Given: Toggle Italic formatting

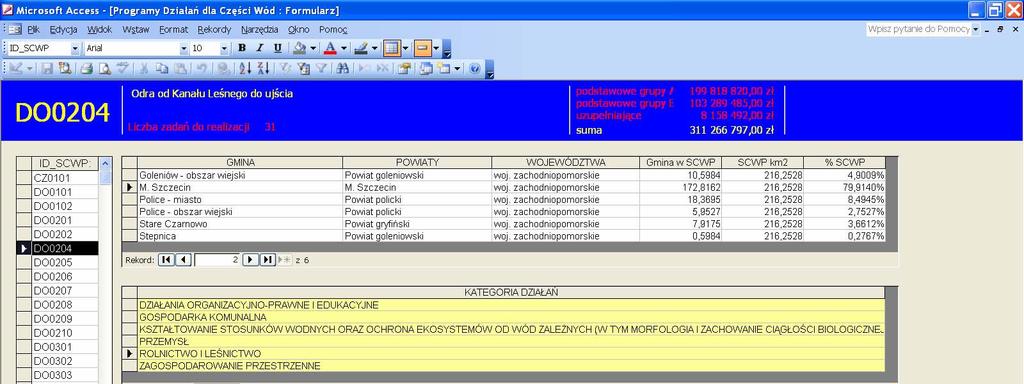Looking at the screenshot, I should coord(259,48).
